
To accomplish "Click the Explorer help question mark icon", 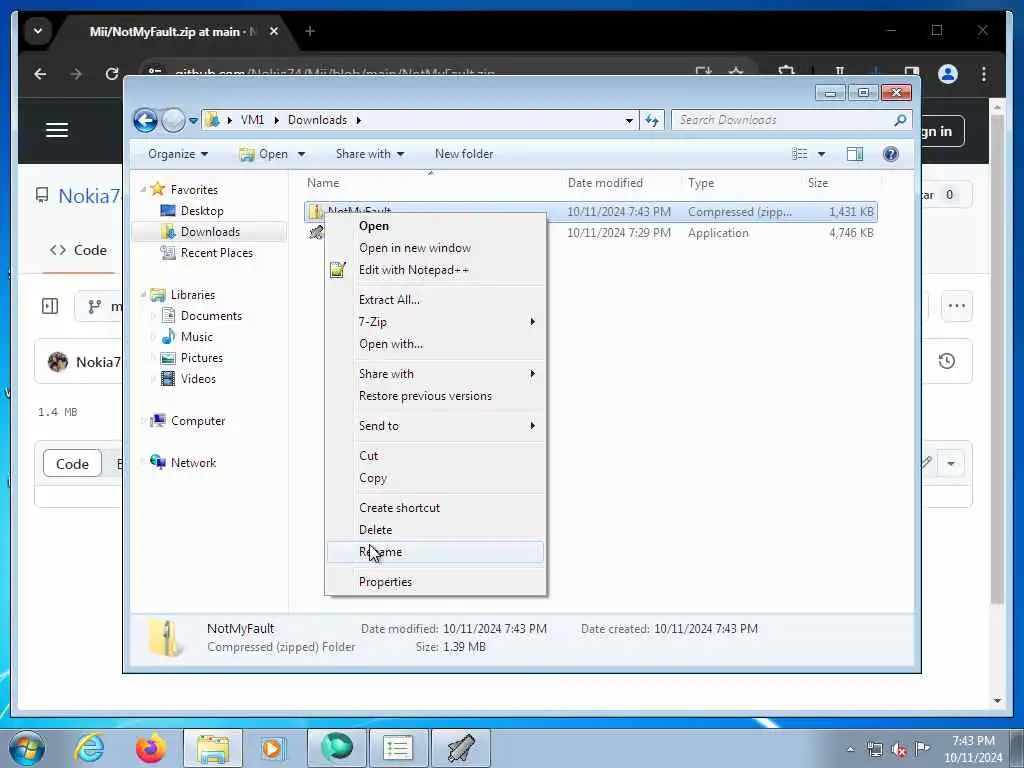I will tap(890, 154).
